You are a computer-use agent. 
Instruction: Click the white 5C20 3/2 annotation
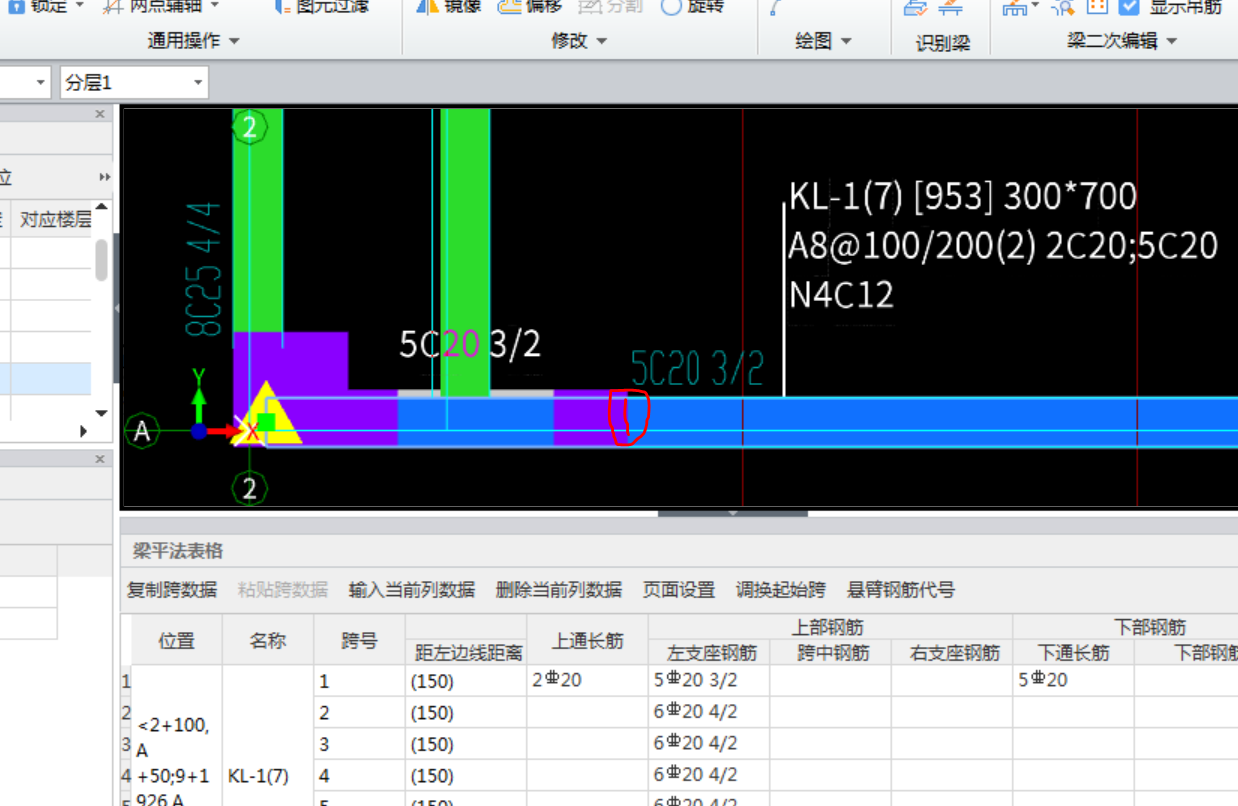470,345
